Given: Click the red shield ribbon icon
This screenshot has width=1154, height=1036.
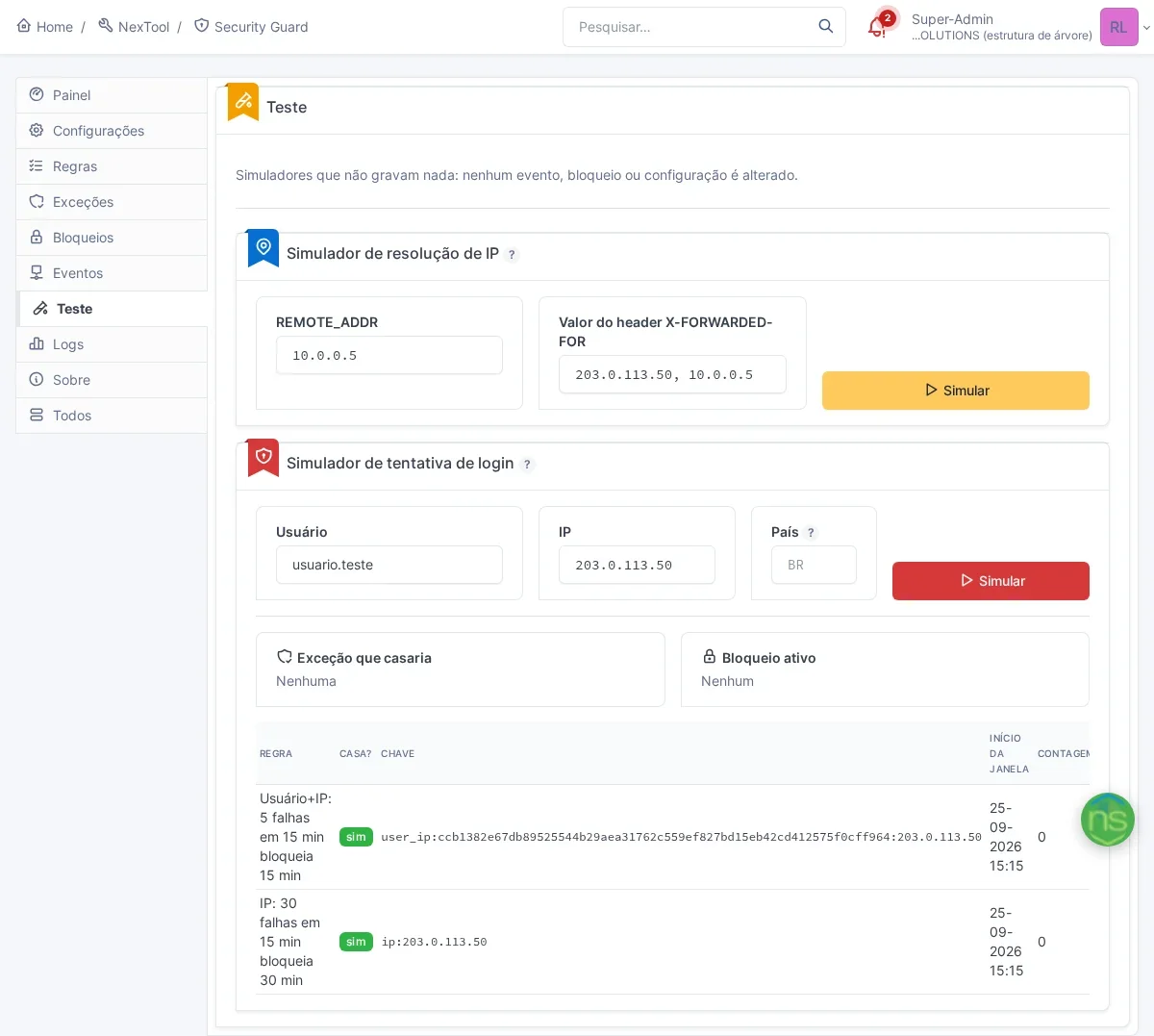Looking at the screenshot, I should coord(263,457).
